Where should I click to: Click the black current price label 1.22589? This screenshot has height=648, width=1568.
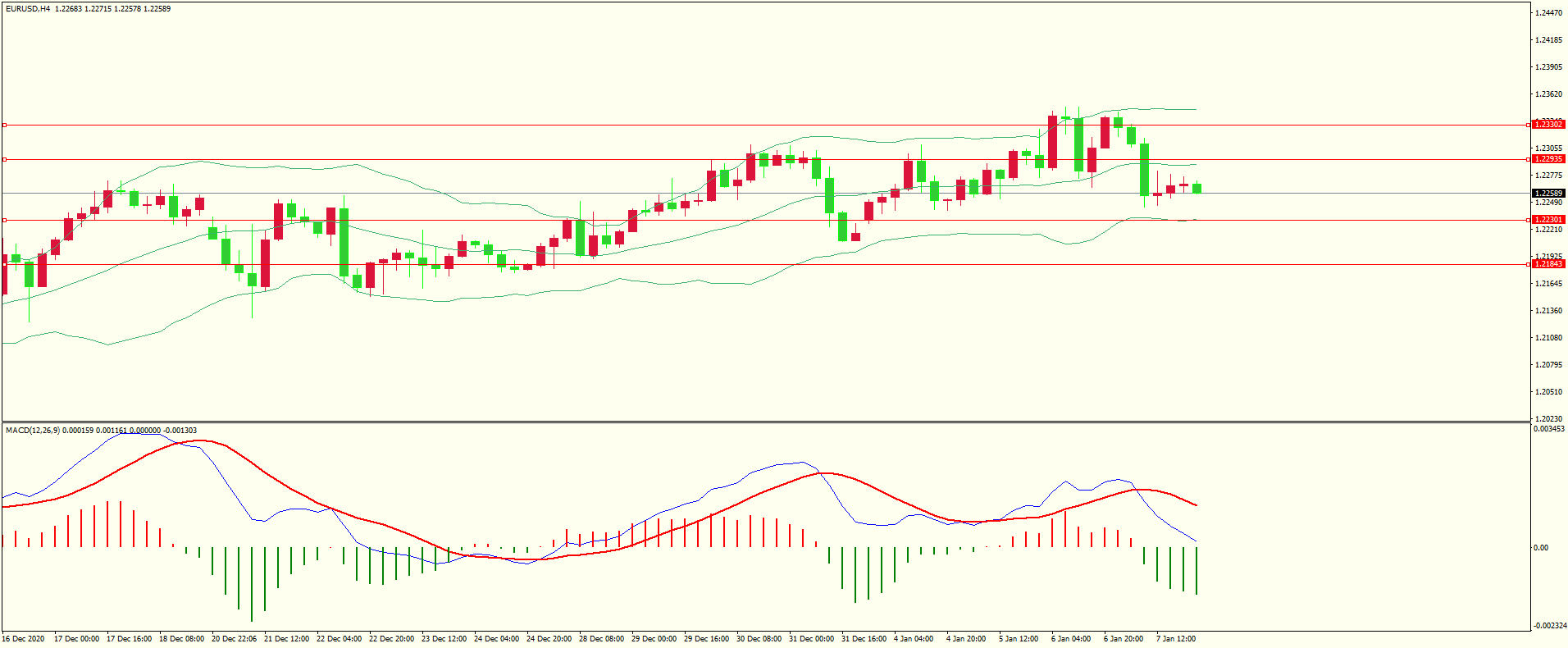click(x=1548, y=194)
